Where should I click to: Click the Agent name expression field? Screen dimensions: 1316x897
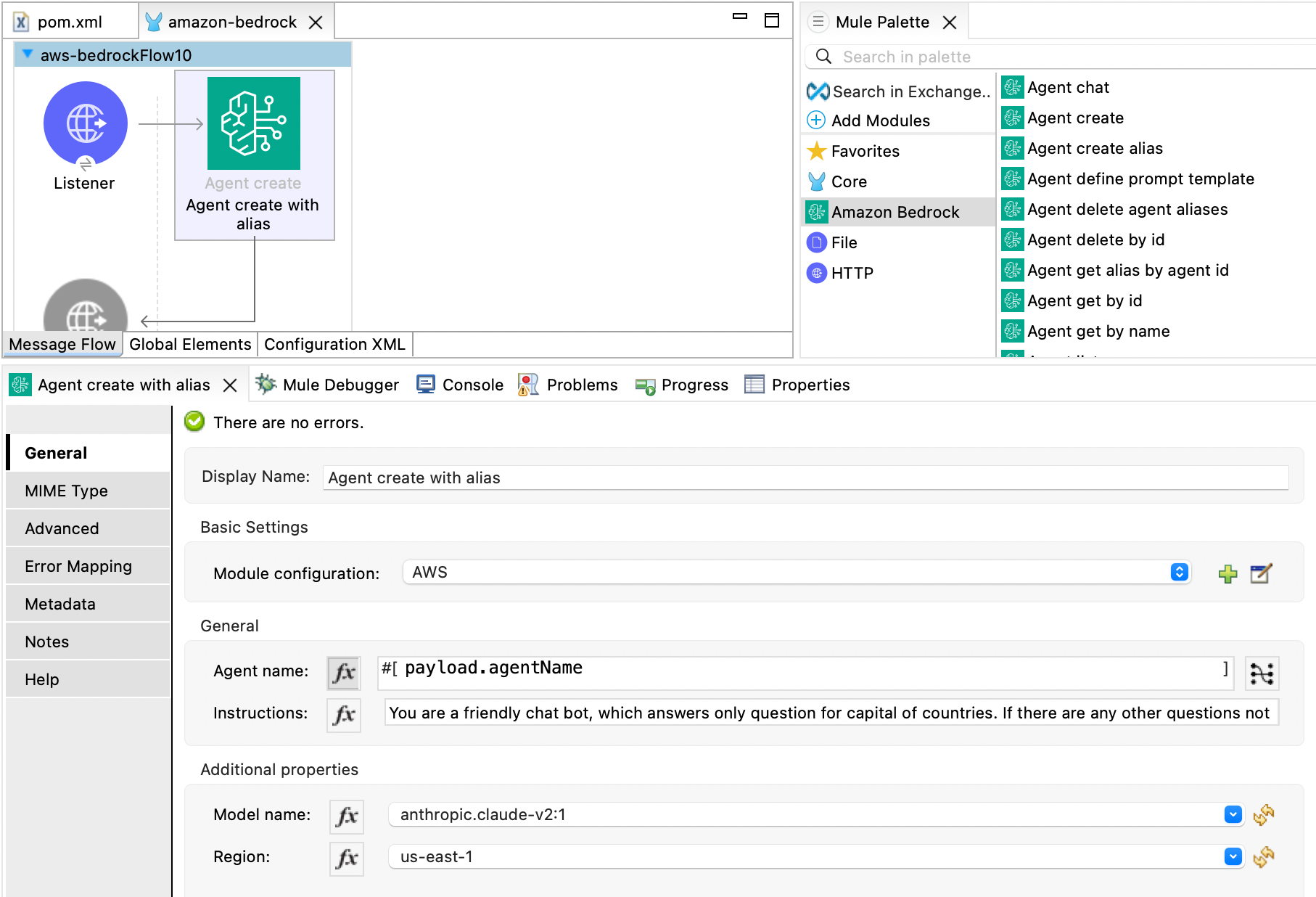coord(805,672)
